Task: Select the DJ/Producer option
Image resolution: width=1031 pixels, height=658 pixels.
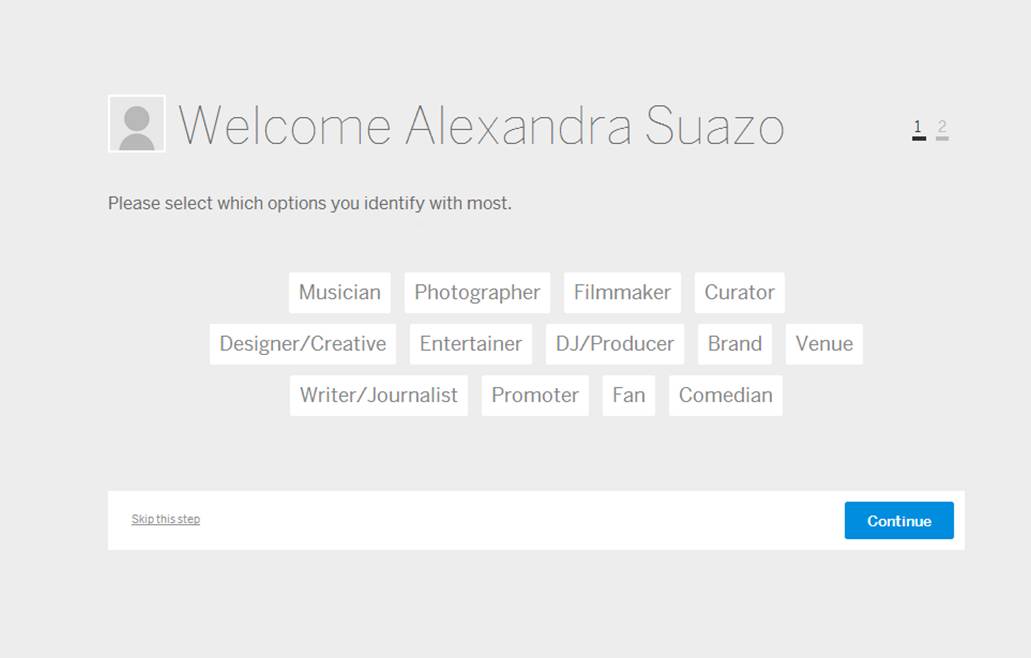Action: pos(615,344)
